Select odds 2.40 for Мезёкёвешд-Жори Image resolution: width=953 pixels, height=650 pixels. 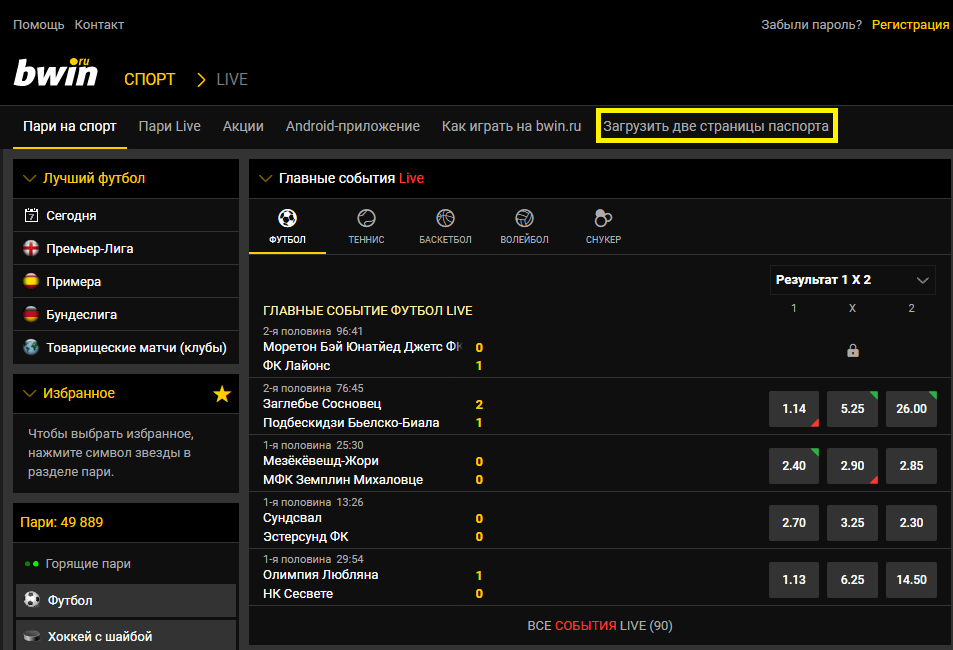coord(794,466)
